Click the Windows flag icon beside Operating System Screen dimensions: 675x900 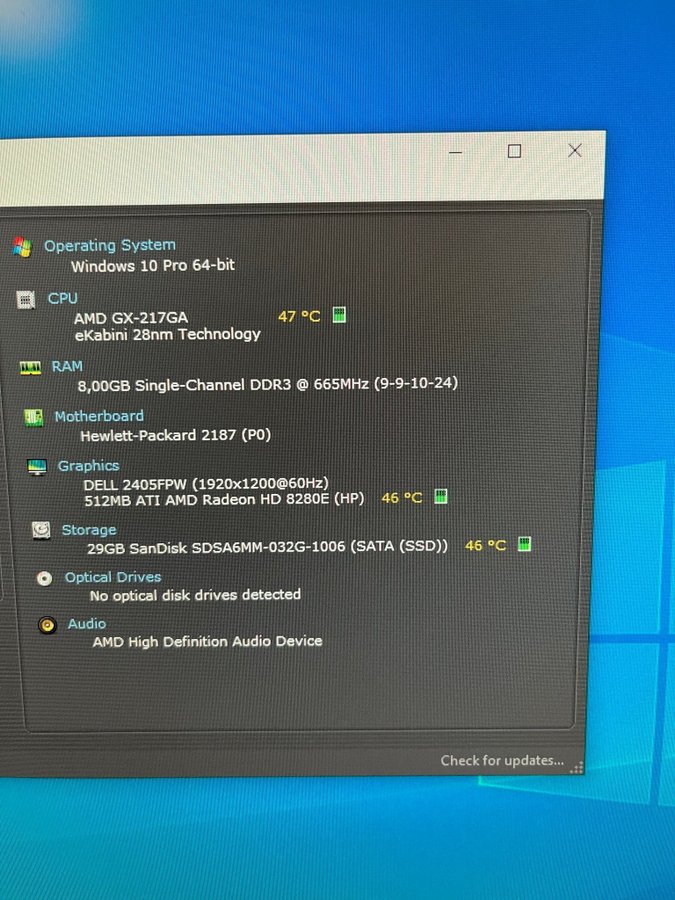point(22,247)
